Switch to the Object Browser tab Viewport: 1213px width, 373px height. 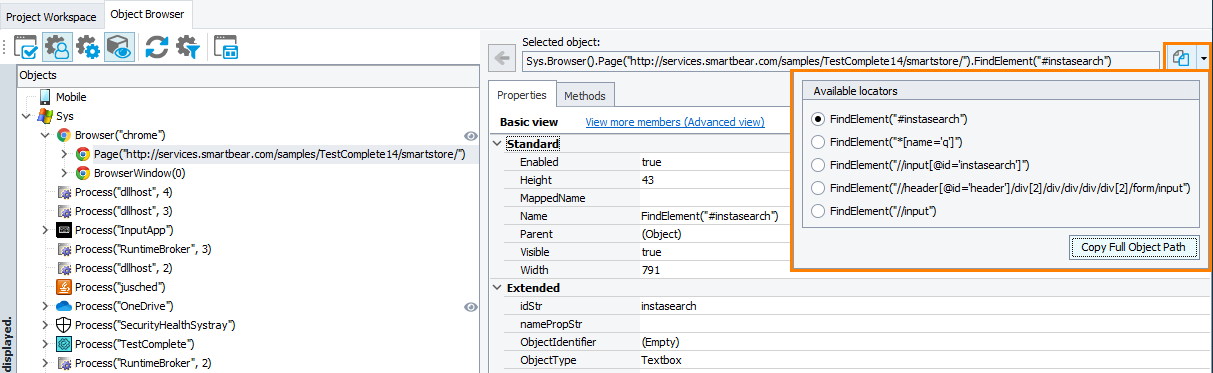coord(147,15)
